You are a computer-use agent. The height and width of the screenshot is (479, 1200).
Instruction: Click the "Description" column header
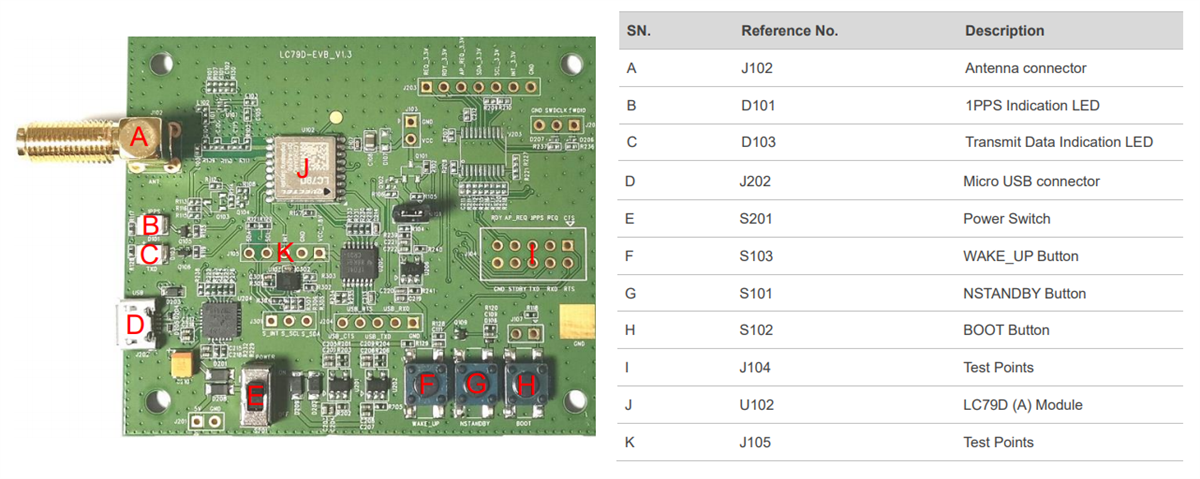[1004, 31]
